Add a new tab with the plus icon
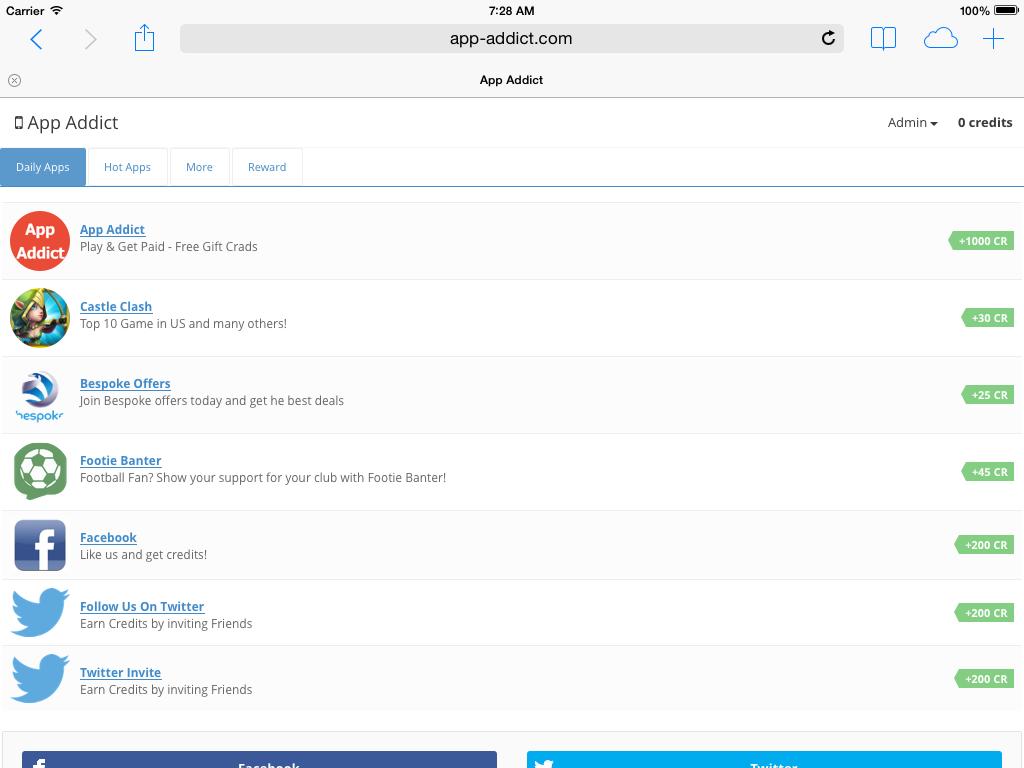 click(993, 39)
